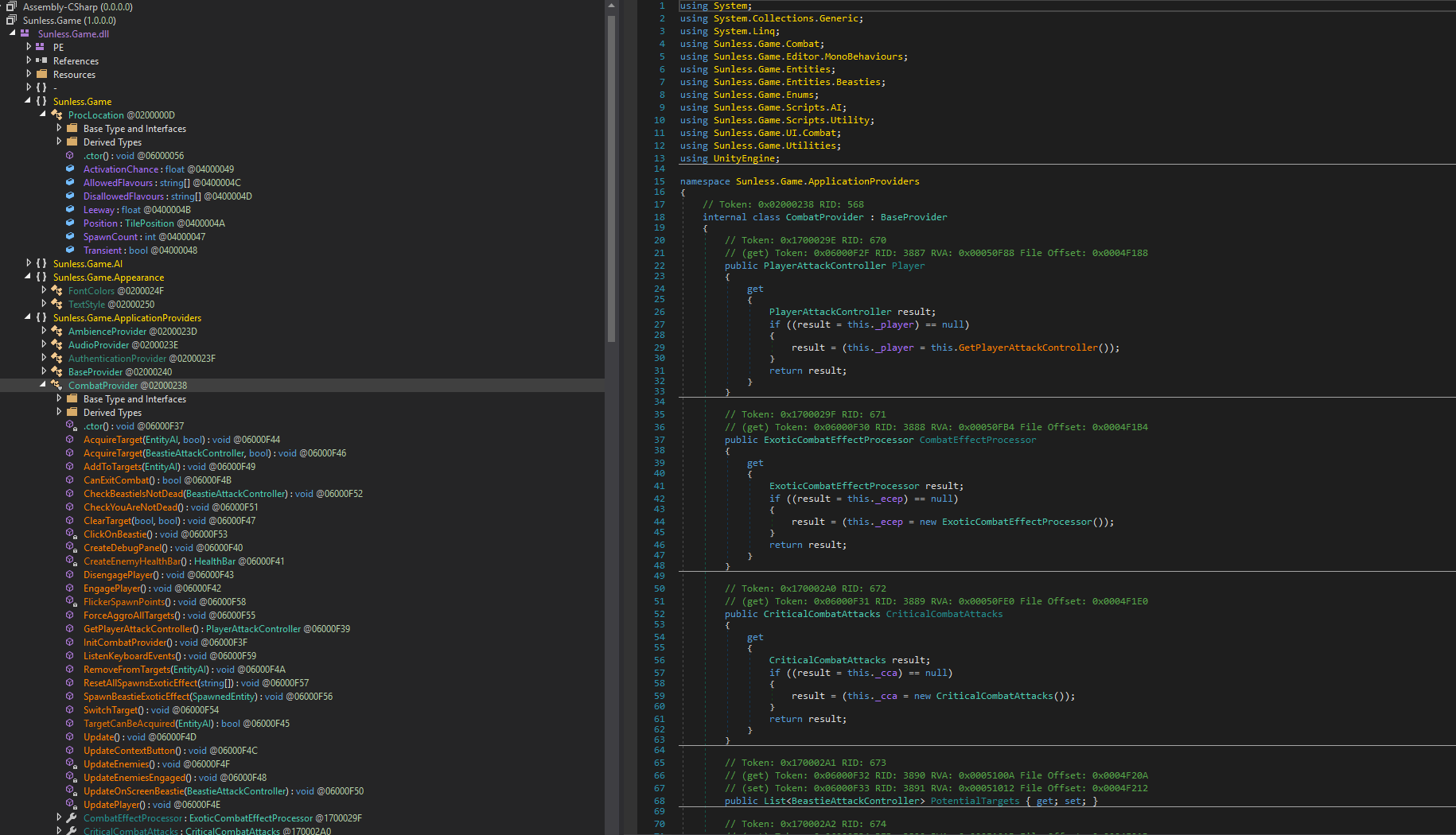The width and height of the screenshot is (1456, 835).
Task: Expand the AuthenticationProvider class node
Action: coord(44,358)
